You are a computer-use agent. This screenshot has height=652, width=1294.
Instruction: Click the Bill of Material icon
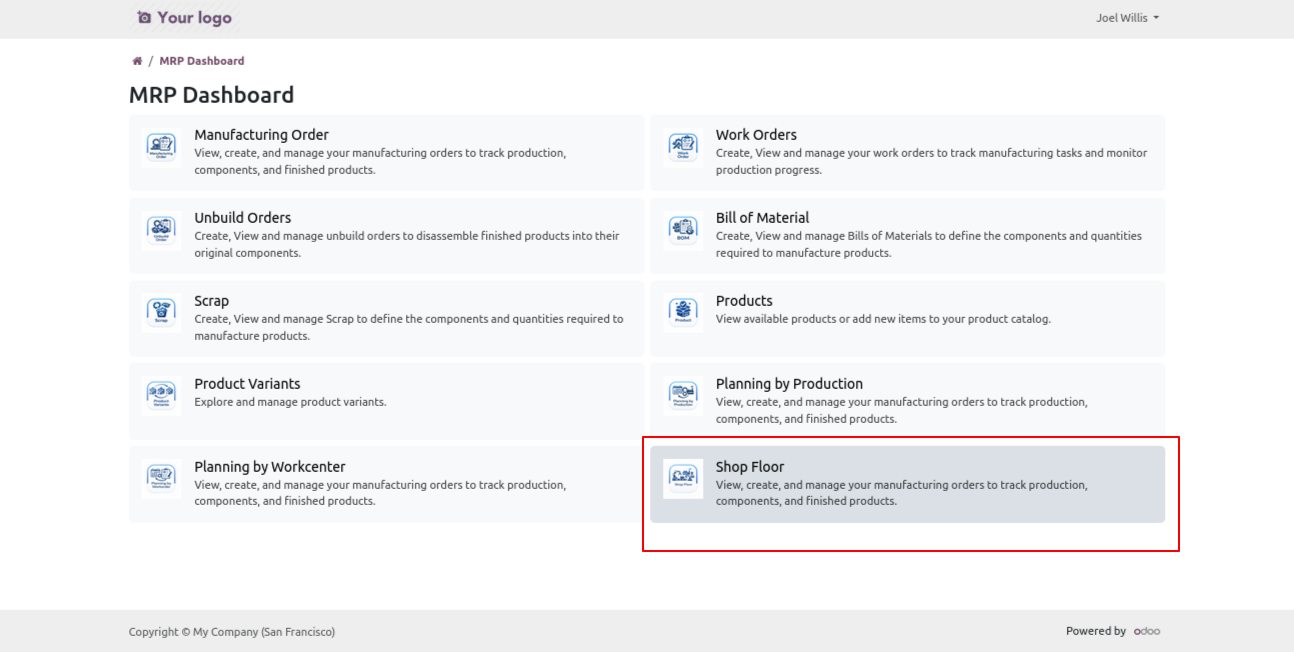[683, 229]
